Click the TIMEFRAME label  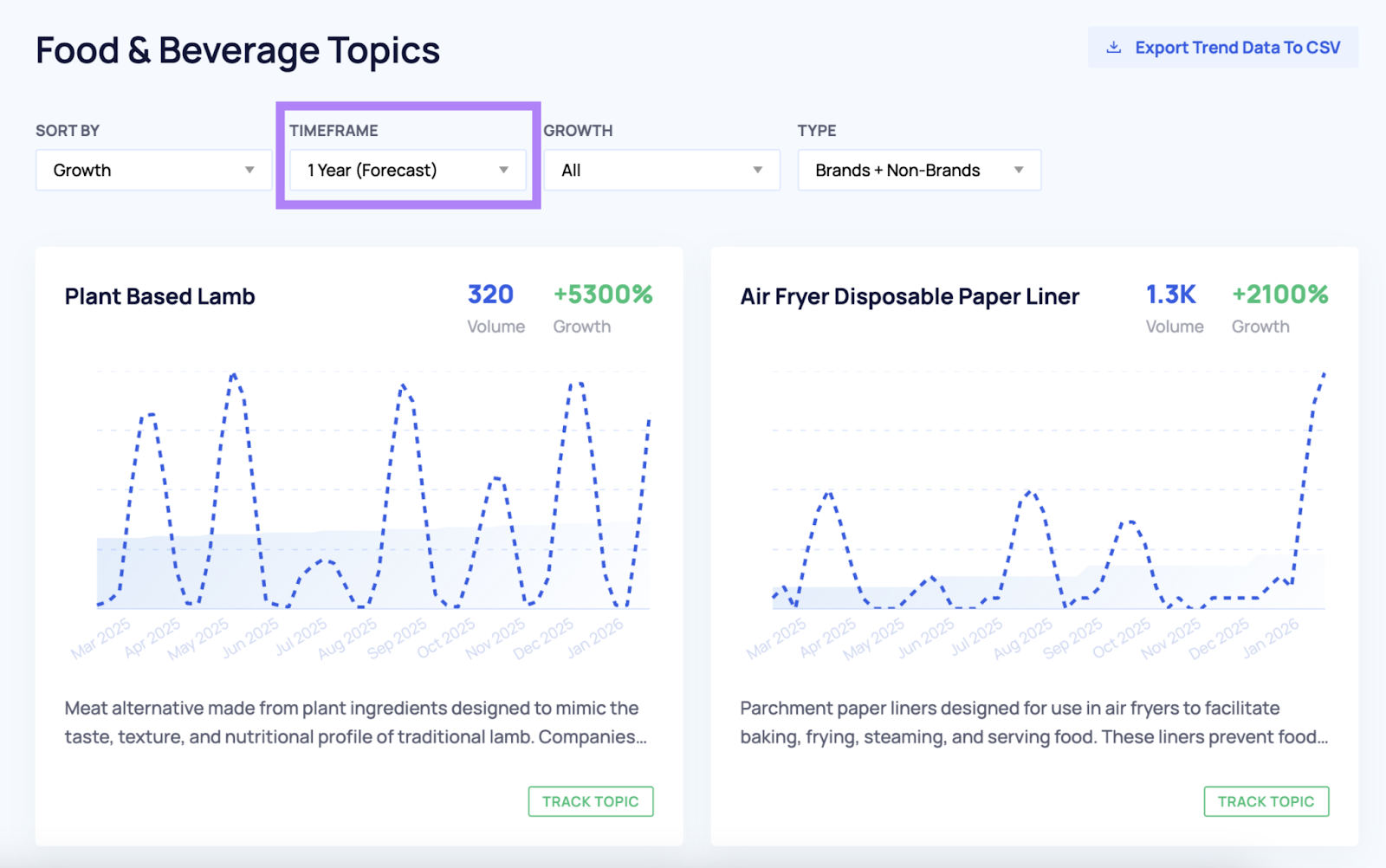click(x=334, y=131)
